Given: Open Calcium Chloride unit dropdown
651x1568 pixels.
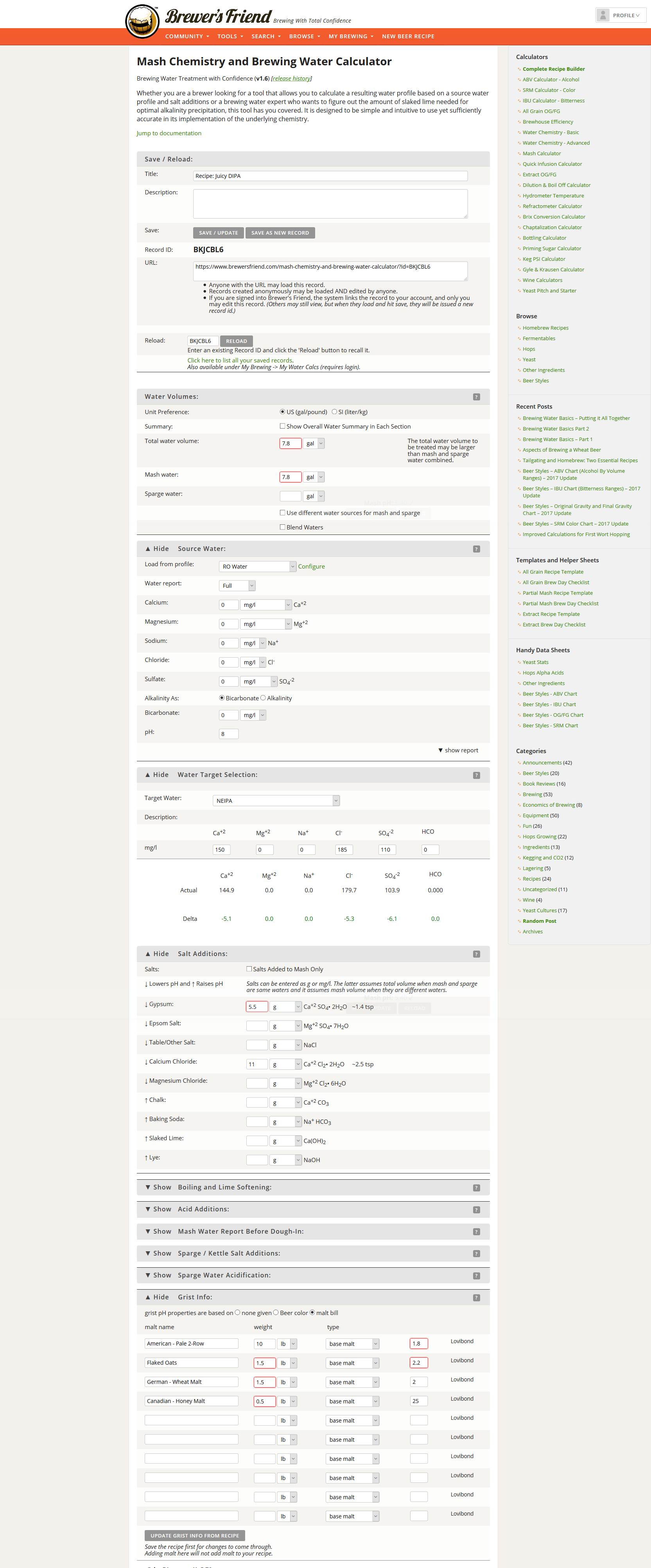Looking at the screenshot, I should (x=285, y=1064).
